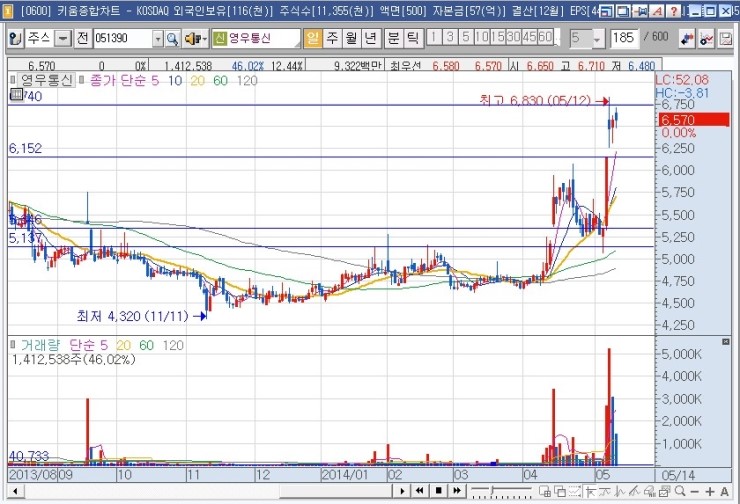This screenshot has height=504, width=740.
Task: Click the play forward arrow button
Action: [402, 491]
